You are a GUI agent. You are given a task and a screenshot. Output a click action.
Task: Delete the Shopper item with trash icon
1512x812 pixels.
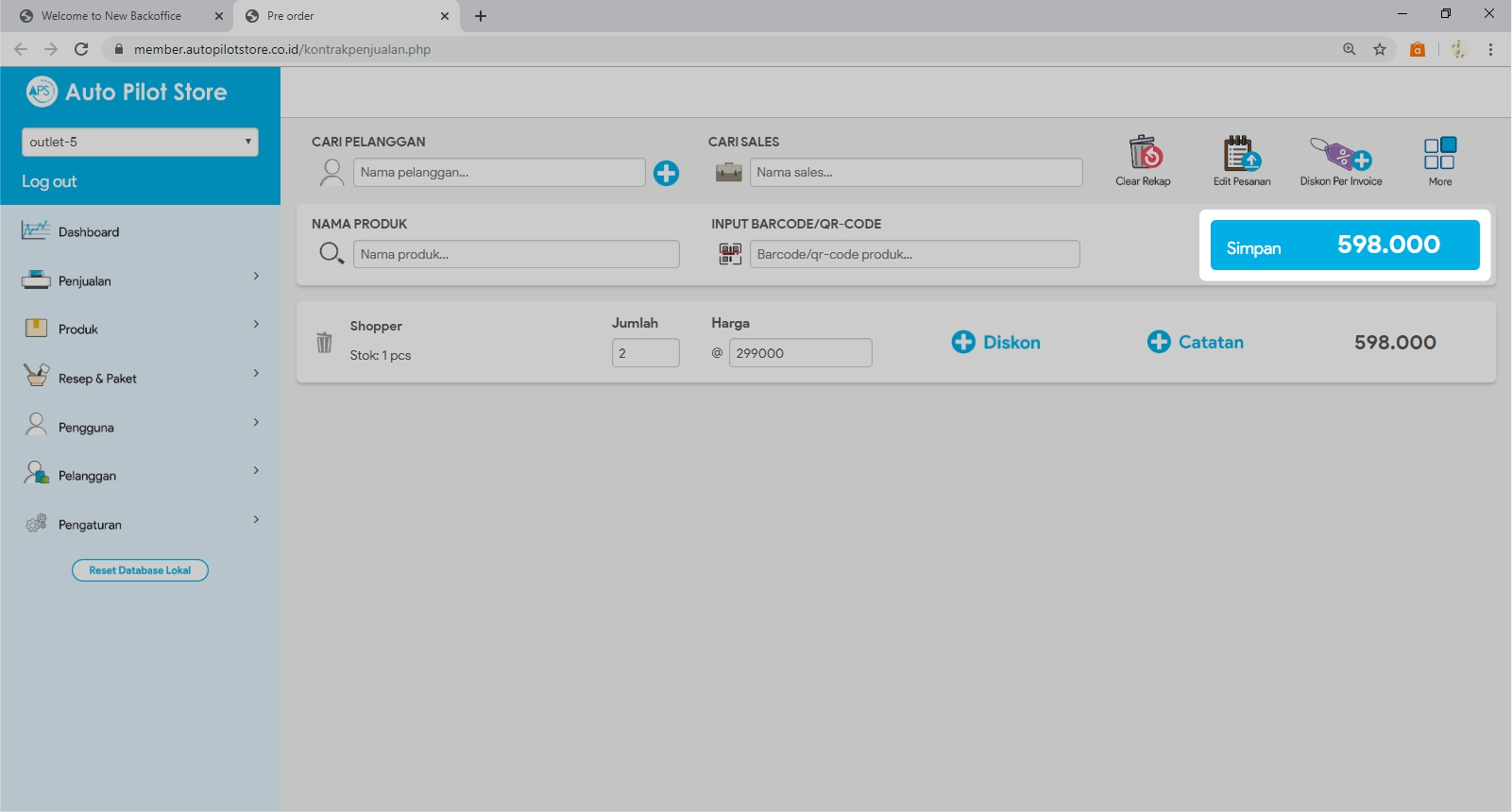[324, 343]
